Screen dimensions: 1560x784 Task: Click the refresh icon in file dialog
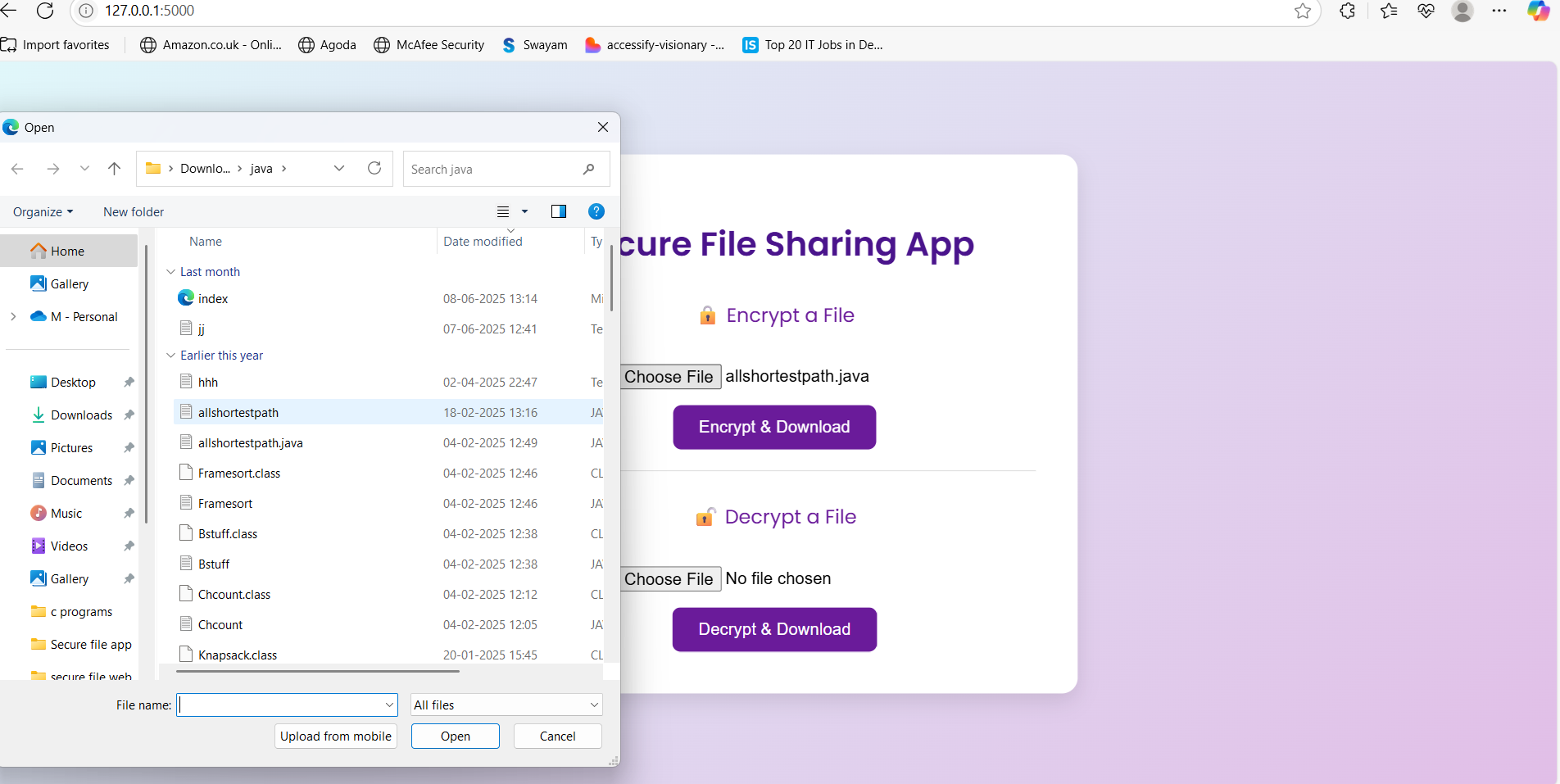point(374,168)
